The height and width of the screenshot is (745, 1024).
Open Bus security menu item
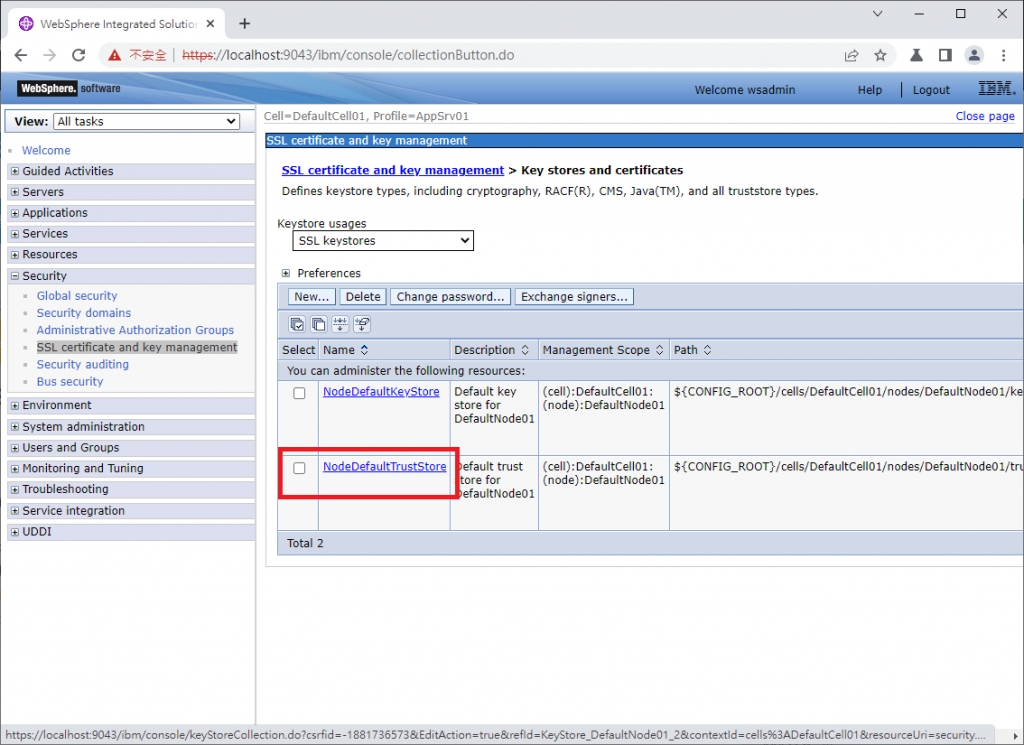point(70,381)
